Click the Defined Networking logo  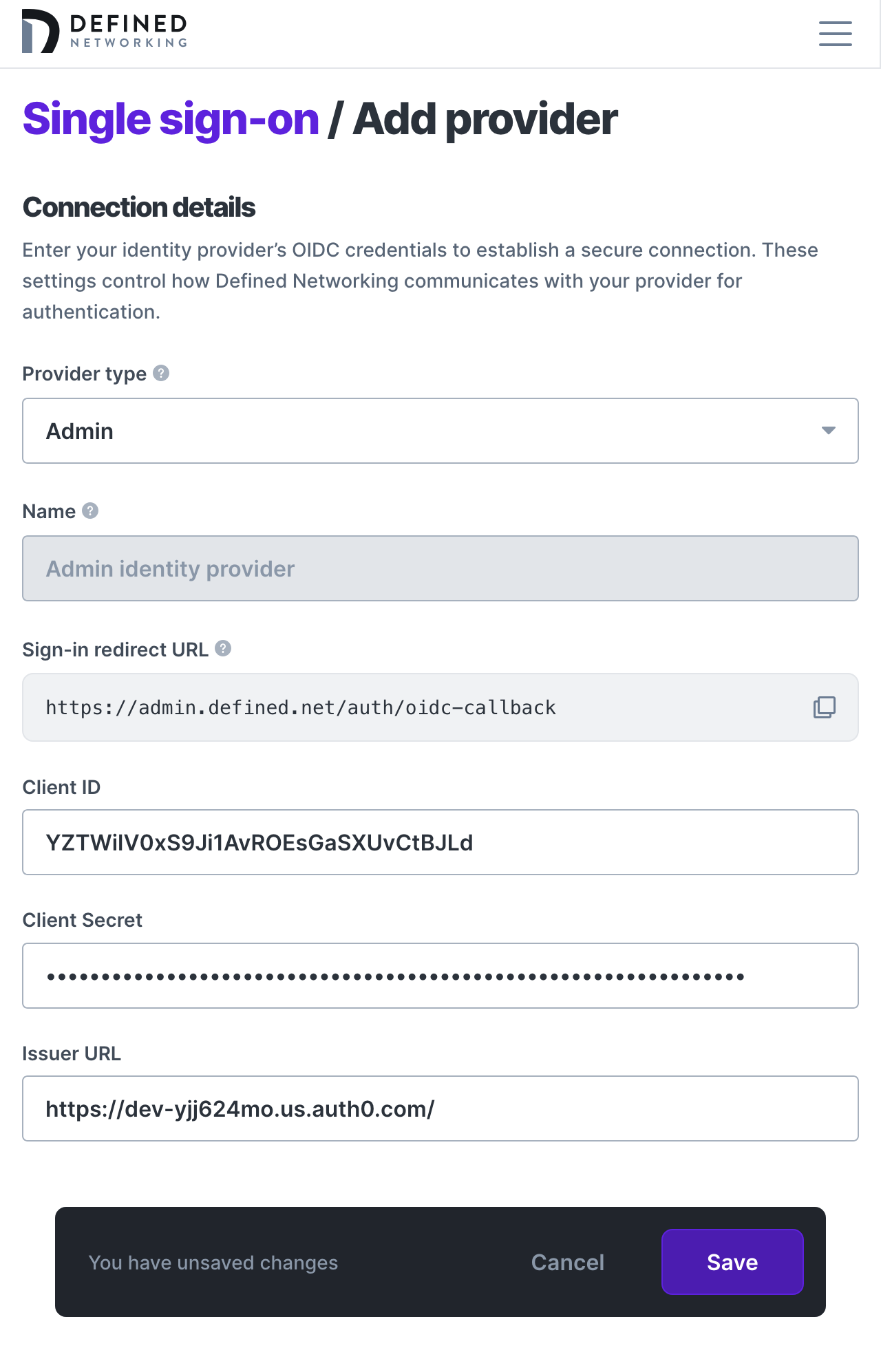point(103,31)
